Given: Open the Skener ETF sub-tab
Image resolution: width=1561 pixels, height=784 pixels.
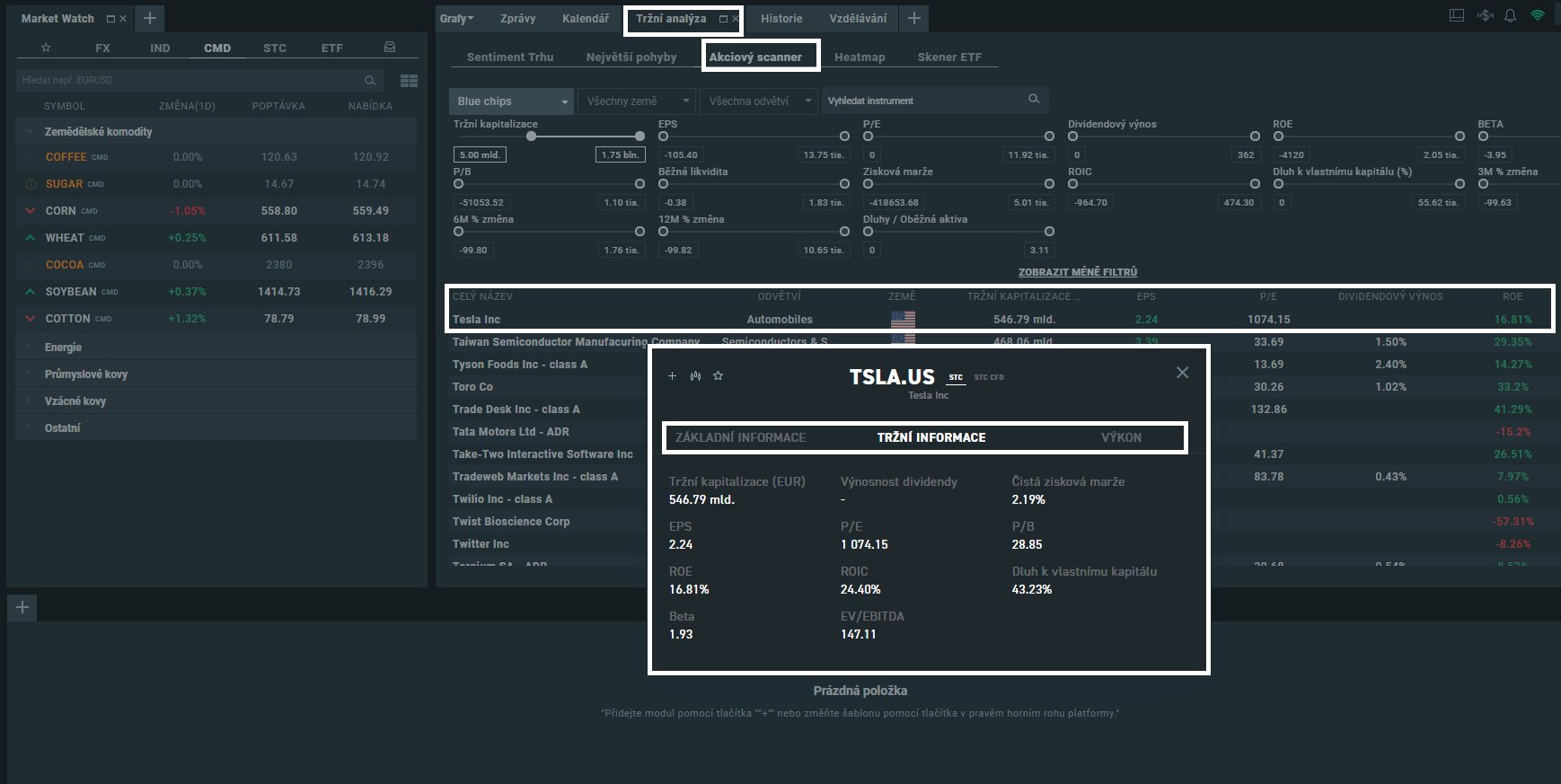Looking at the screenshot, I should (x=949, y=57).
